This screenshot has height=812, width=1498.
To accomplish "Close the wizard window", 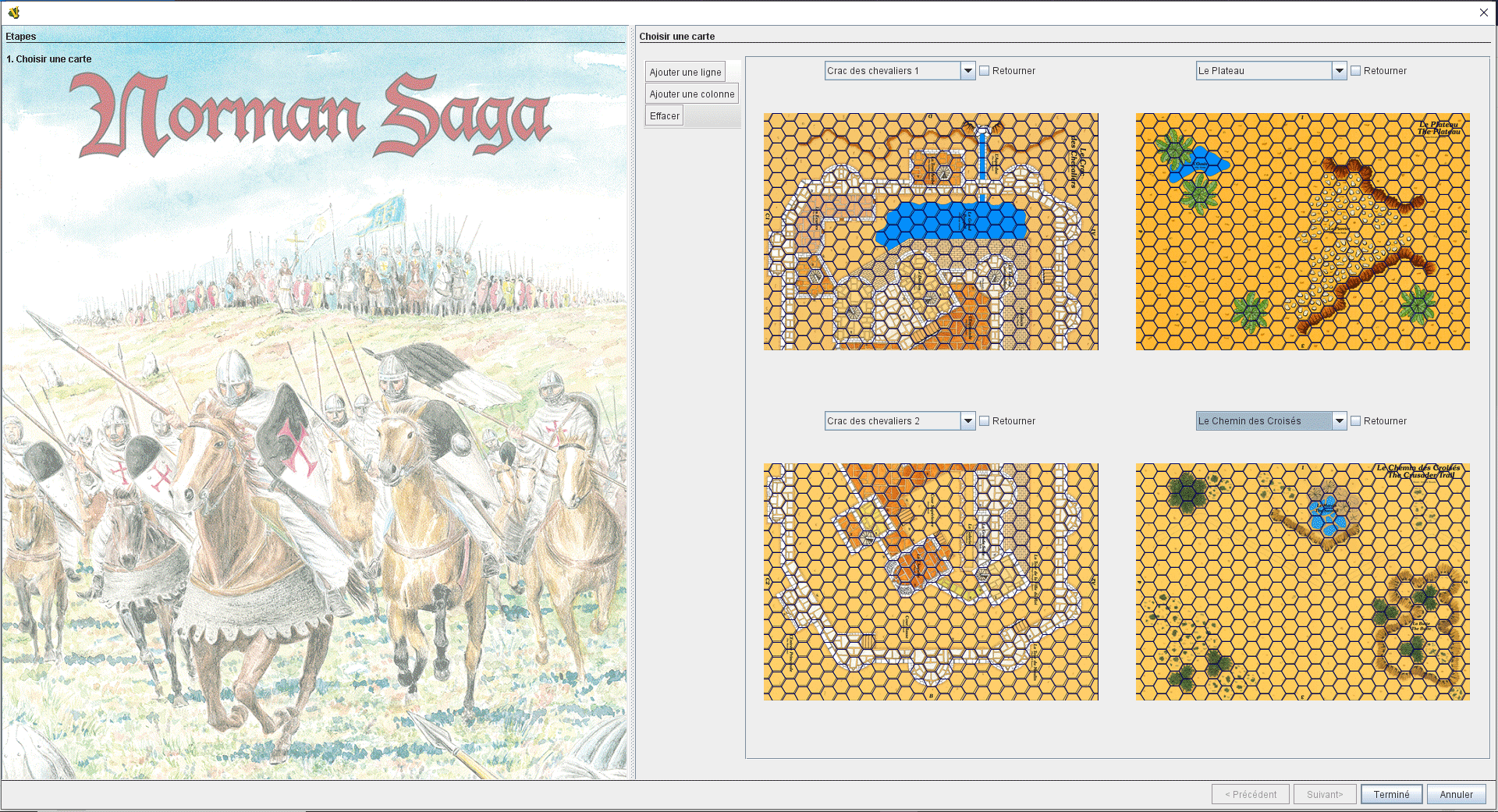I will [x=1483, y=12].
